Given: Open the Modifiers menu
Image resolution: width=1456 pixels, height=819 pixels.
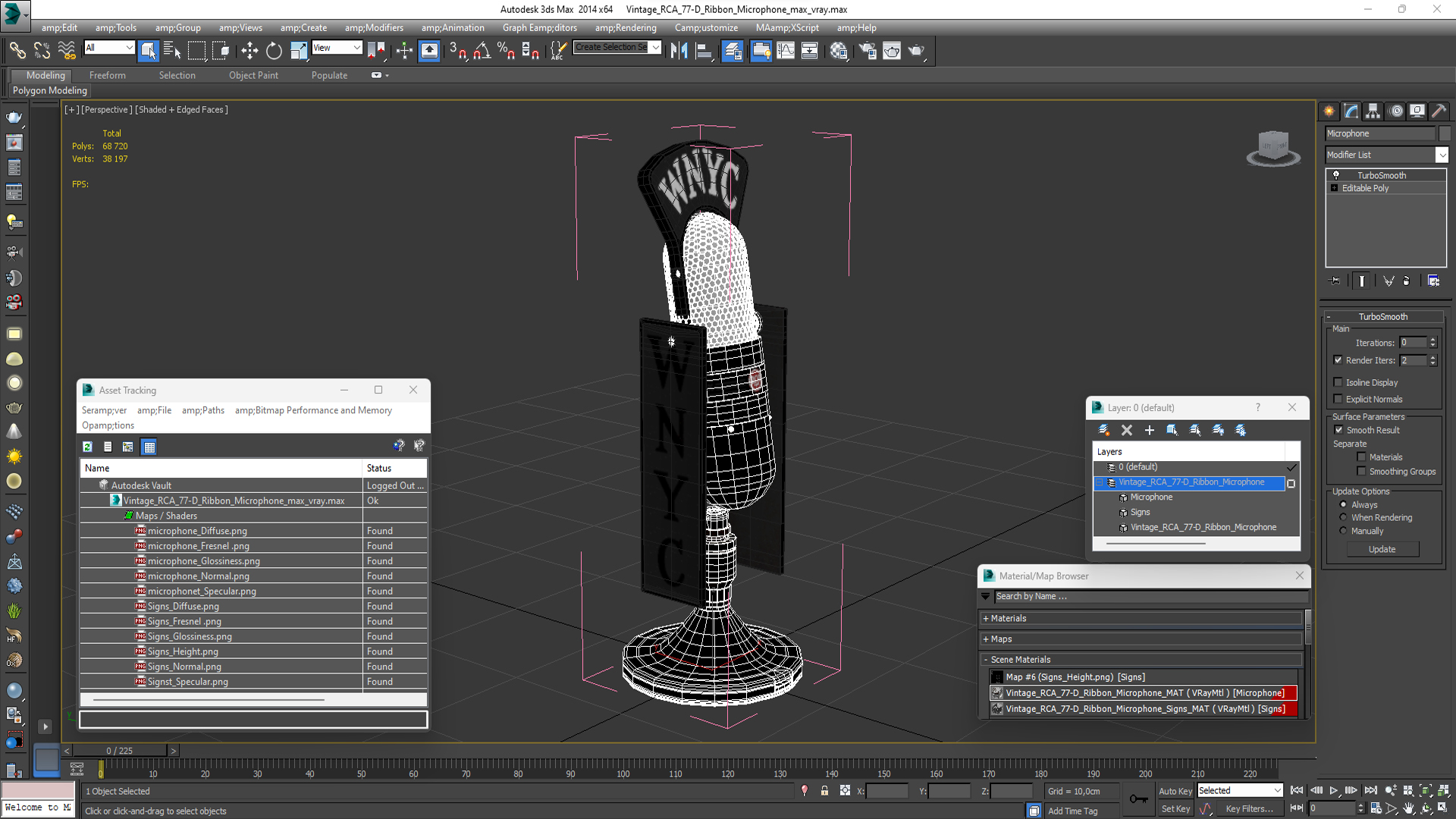Looking at the screenshot, I should [x=374, y=28].
